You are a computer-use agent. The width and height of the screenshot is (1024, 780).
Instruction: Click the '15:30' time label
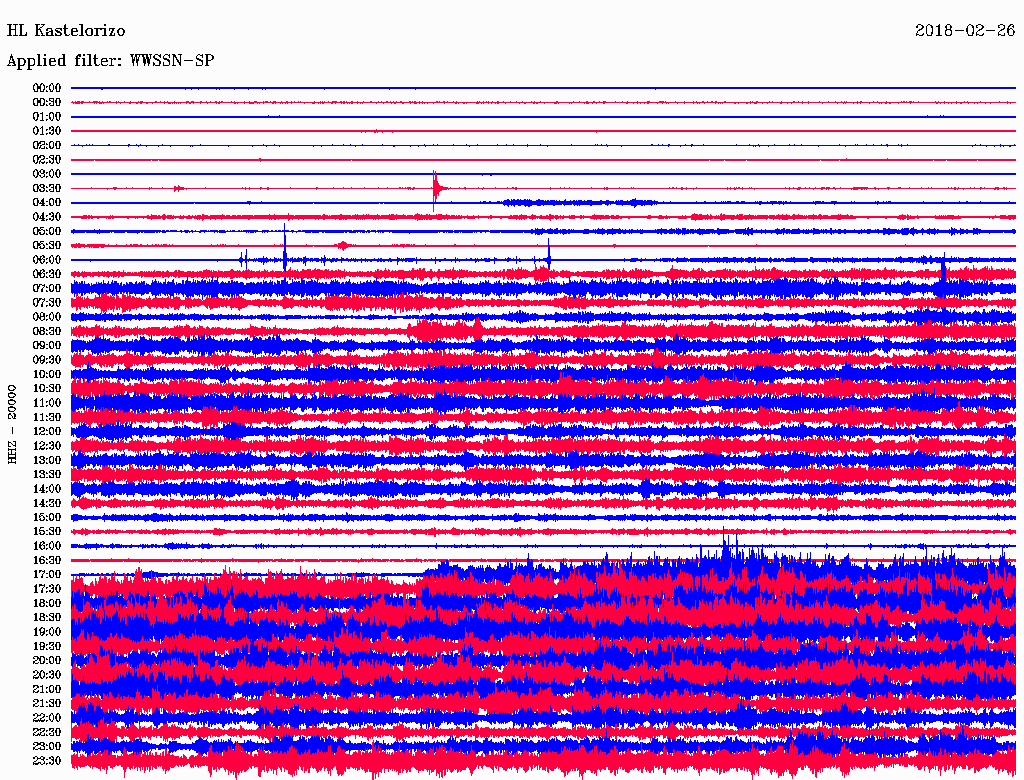tap(46, 532)
